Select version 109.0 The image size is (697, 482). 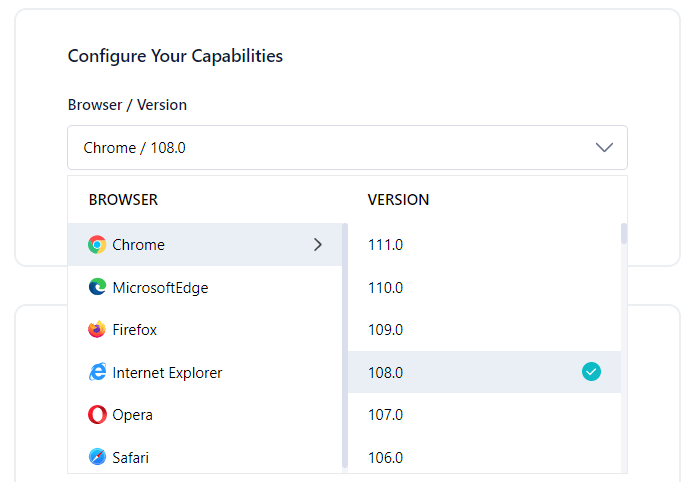(484, 329)
